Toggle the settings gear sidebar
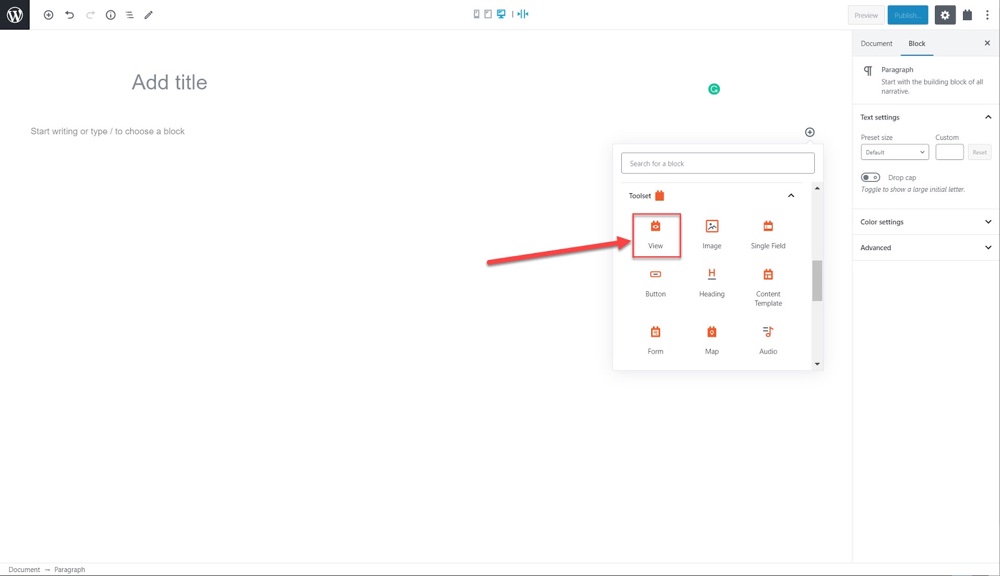This screenshot has height=576, width=1000. pos(945,15)
